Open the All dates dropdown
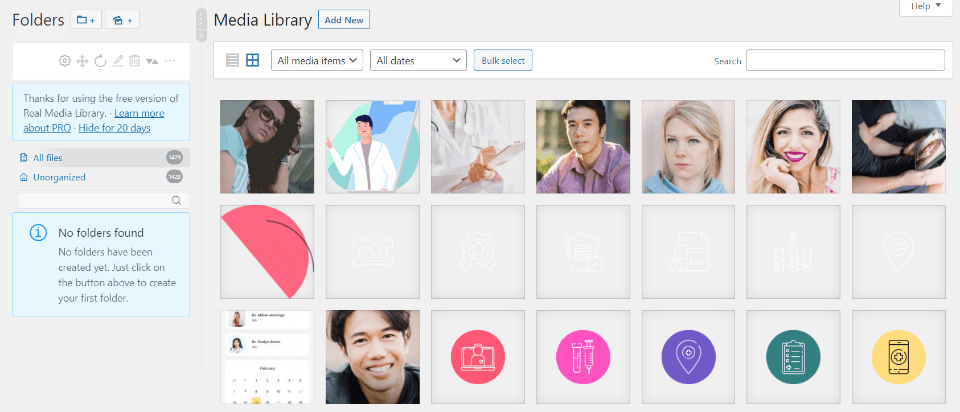Viewport: 960px width, 412px height. click(x=418, y=61)
